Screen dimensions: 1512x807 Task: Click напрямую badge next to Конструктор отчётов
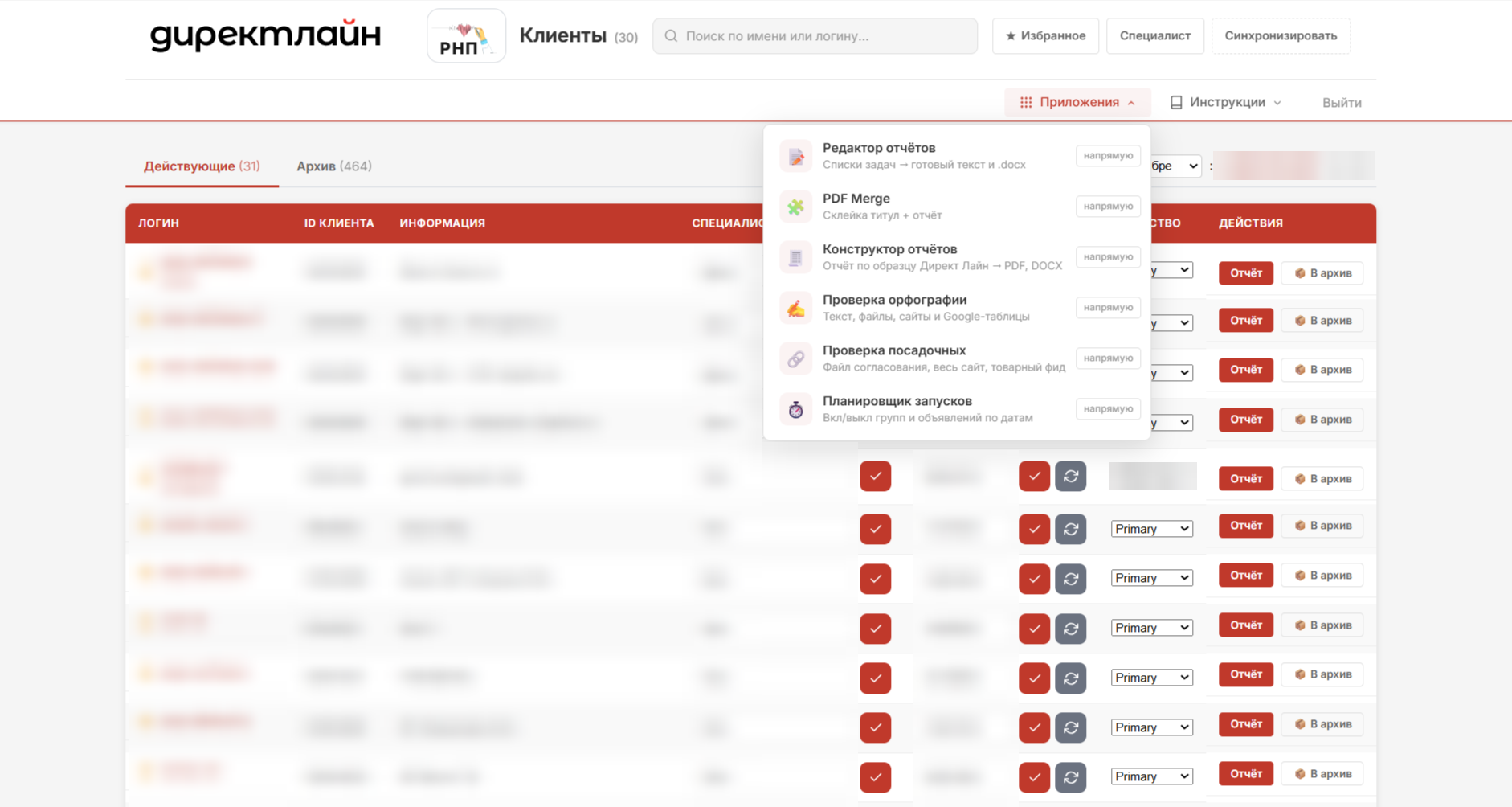click(1108, 257)
